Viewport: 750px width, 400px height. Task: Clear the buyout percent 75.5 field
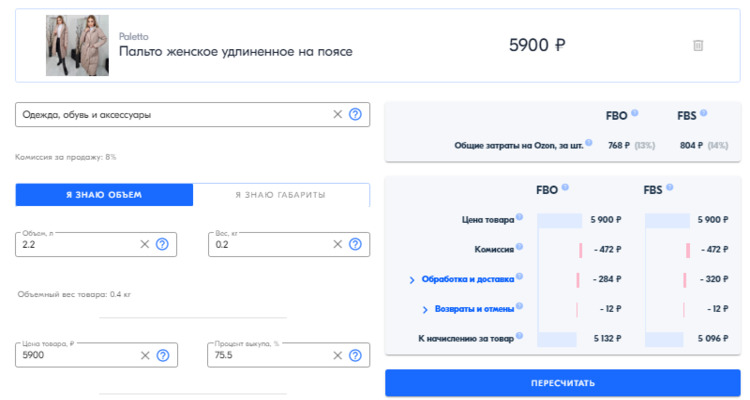pos(338,356)
